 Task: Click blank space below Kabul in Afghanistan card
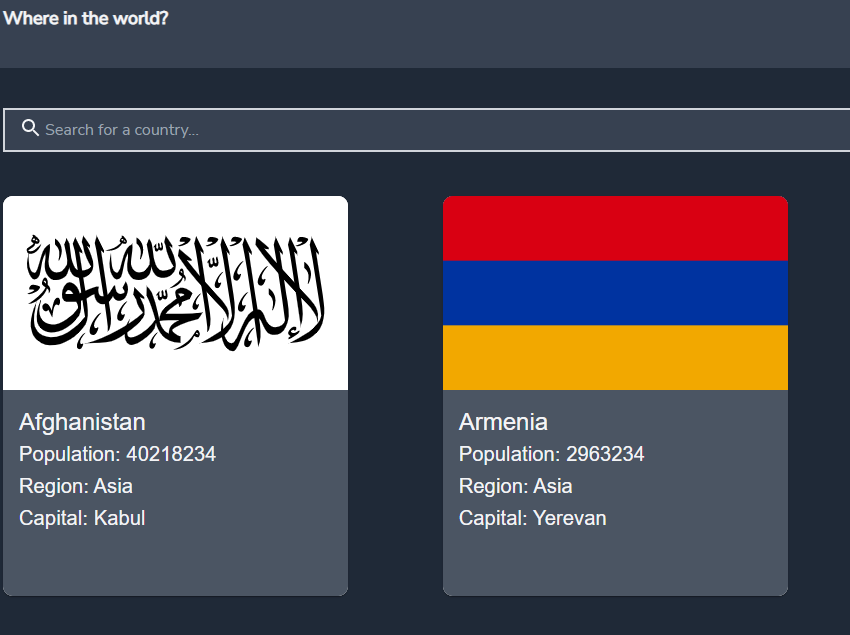pos(175,563)
